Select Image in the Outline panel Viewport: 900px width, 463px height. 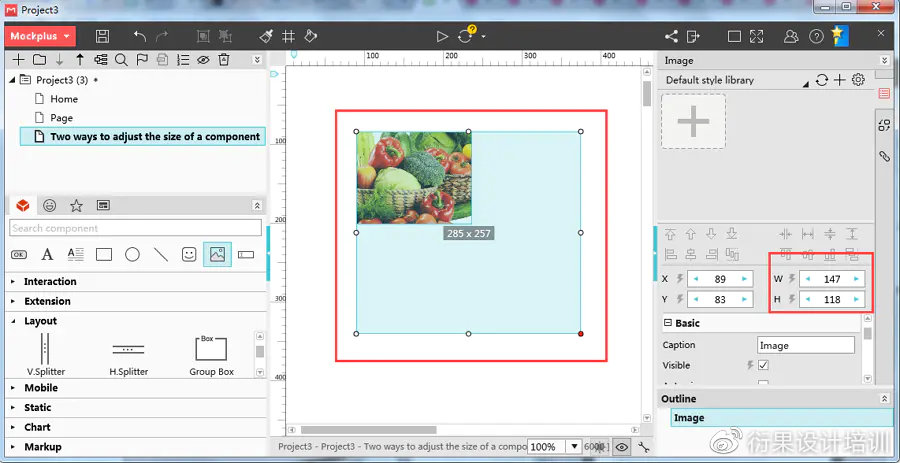[782, 418]
